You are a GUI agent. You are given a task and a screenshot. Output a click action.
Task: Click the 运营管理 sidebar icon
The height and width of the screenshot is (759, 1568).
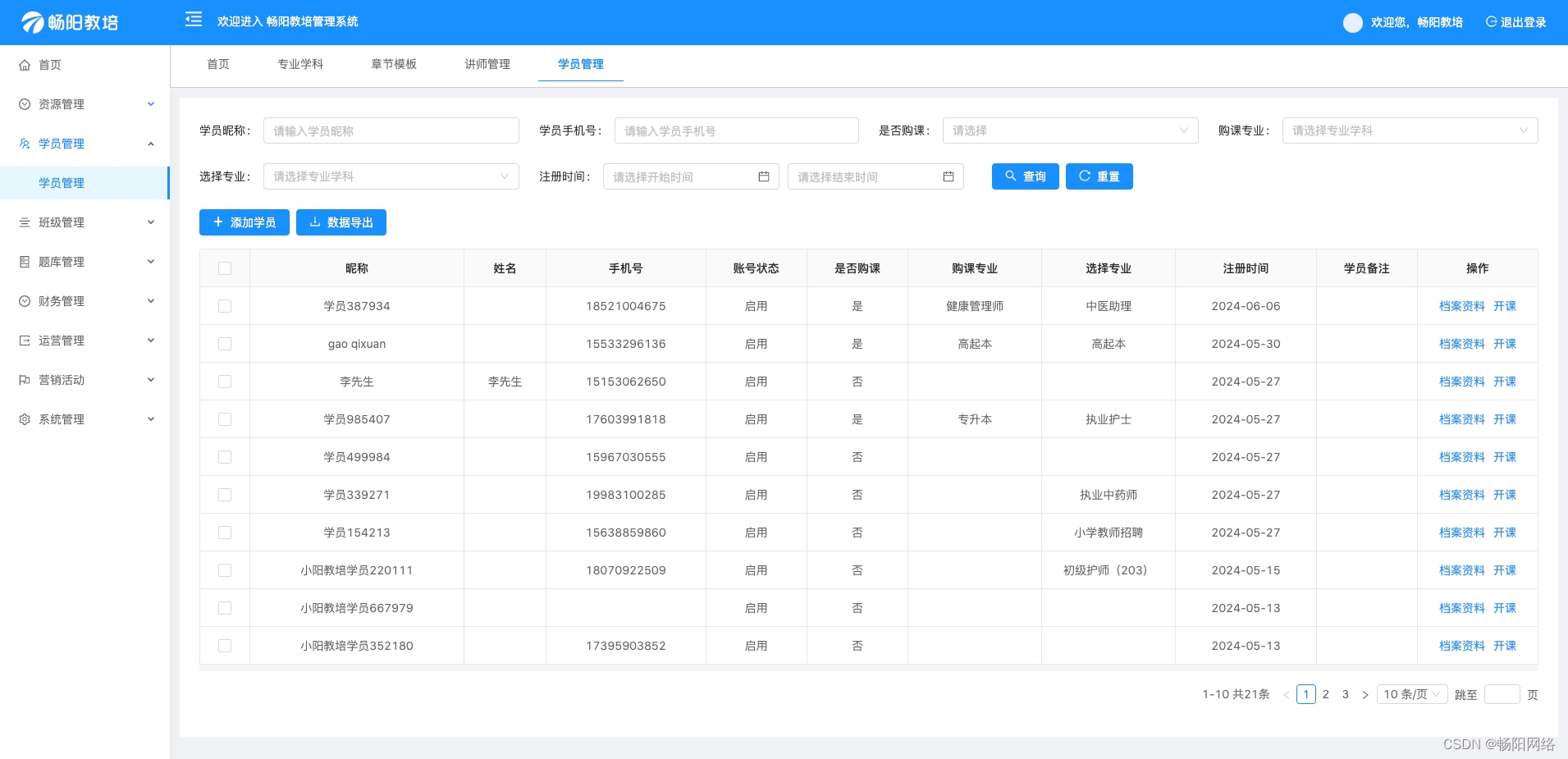(x=25, y=341)
